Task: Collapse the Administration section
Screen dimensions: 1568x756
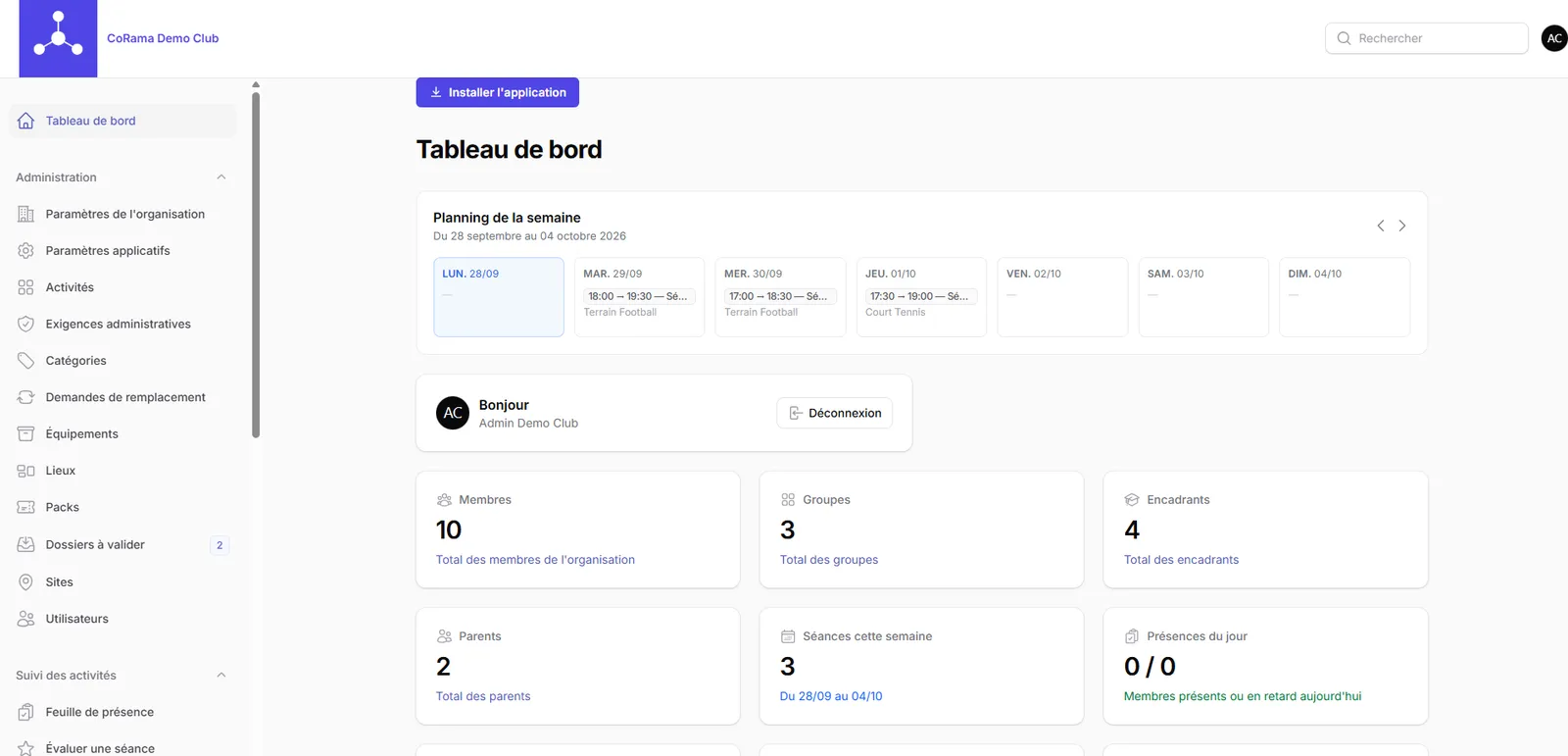Action: click(221, 177)
